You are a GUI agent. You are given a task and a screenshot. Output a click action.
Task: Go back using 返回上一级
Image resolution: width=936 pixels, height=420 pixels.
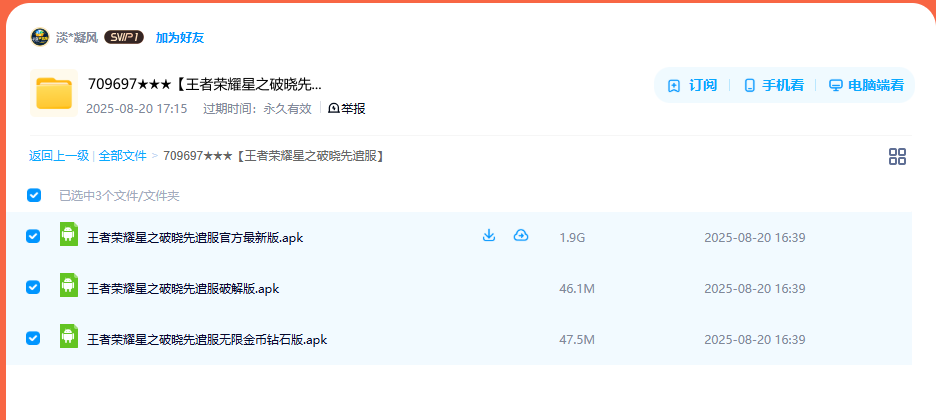(x=58, y=156)
